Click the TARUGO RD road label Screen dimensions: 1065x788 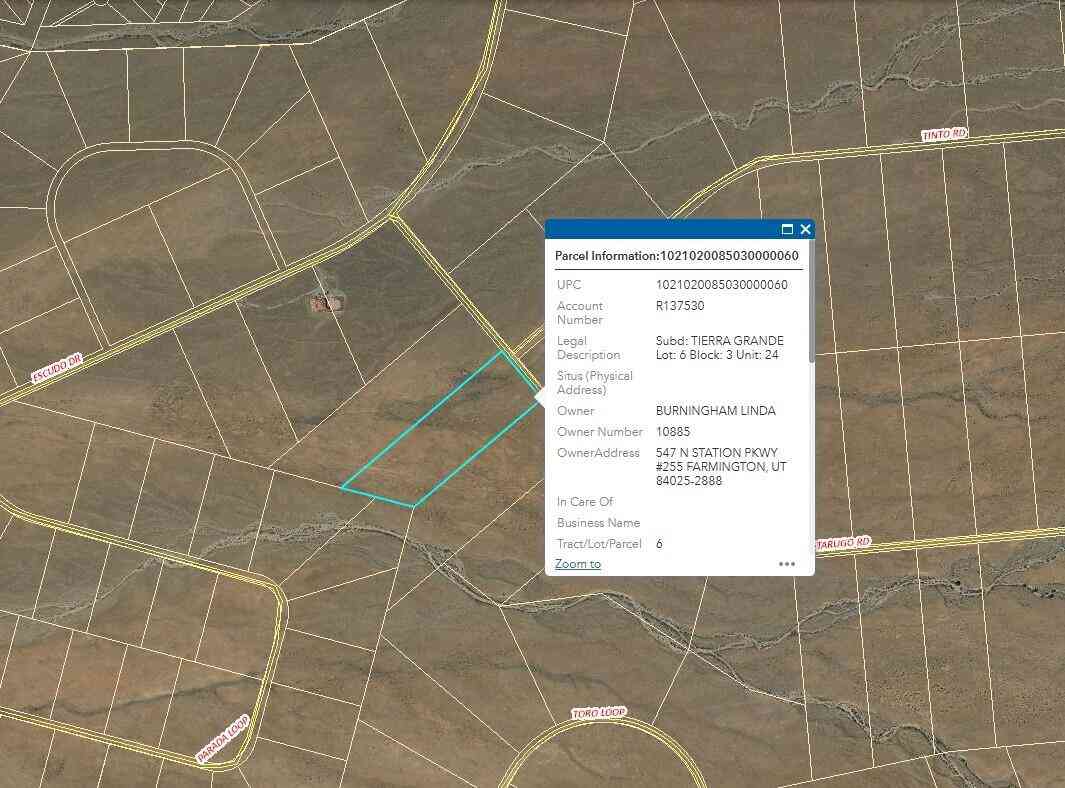[842, 543]
